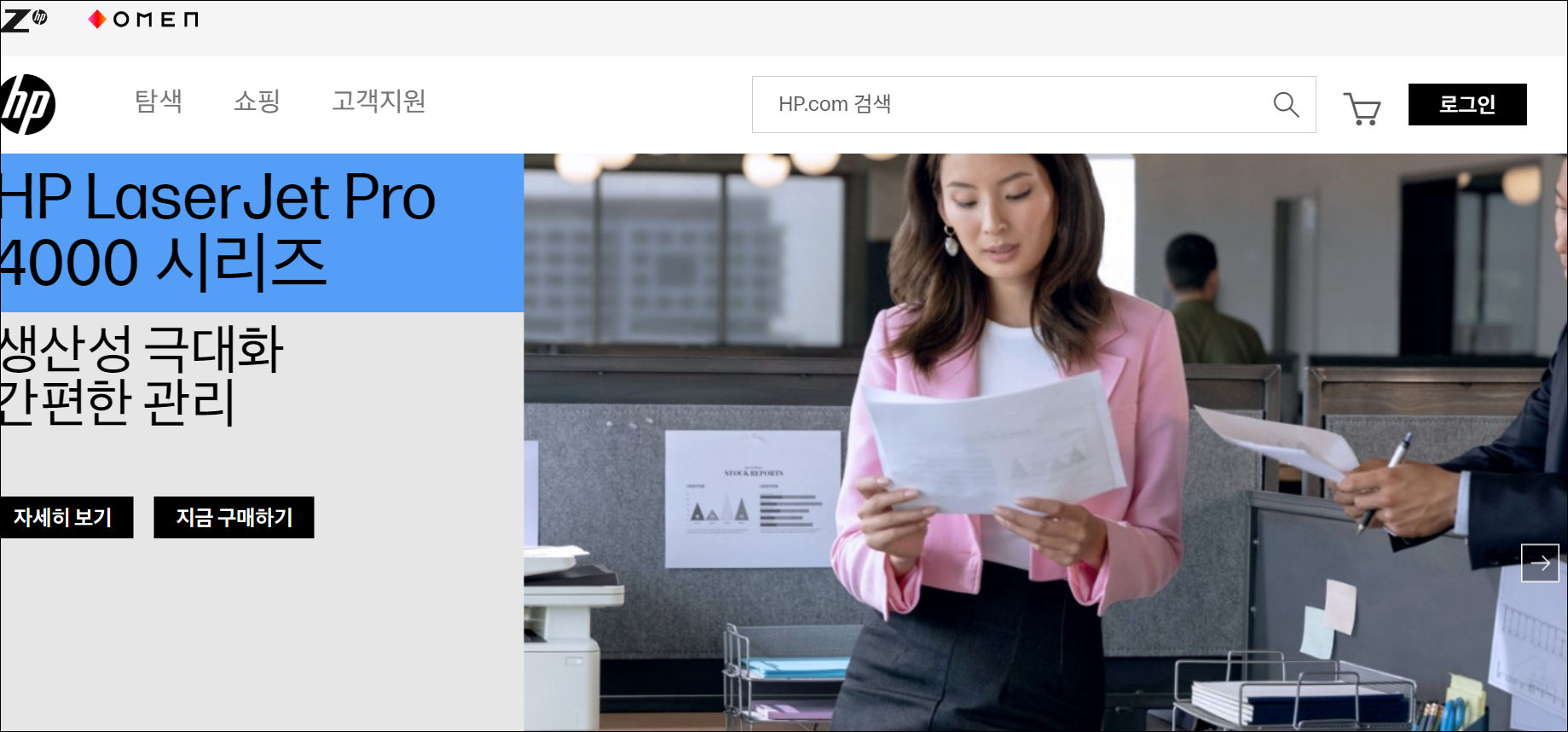Screen dimensions: 1568x732
Task: Open the 탐색 menu
Action: tap(159, 101)
